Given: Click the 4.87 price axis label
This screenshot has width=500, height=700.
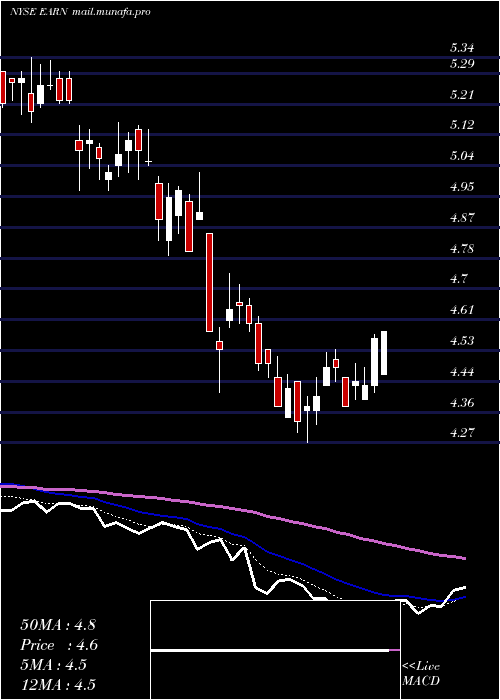Looking at the screenshot, I should [462, 217].
